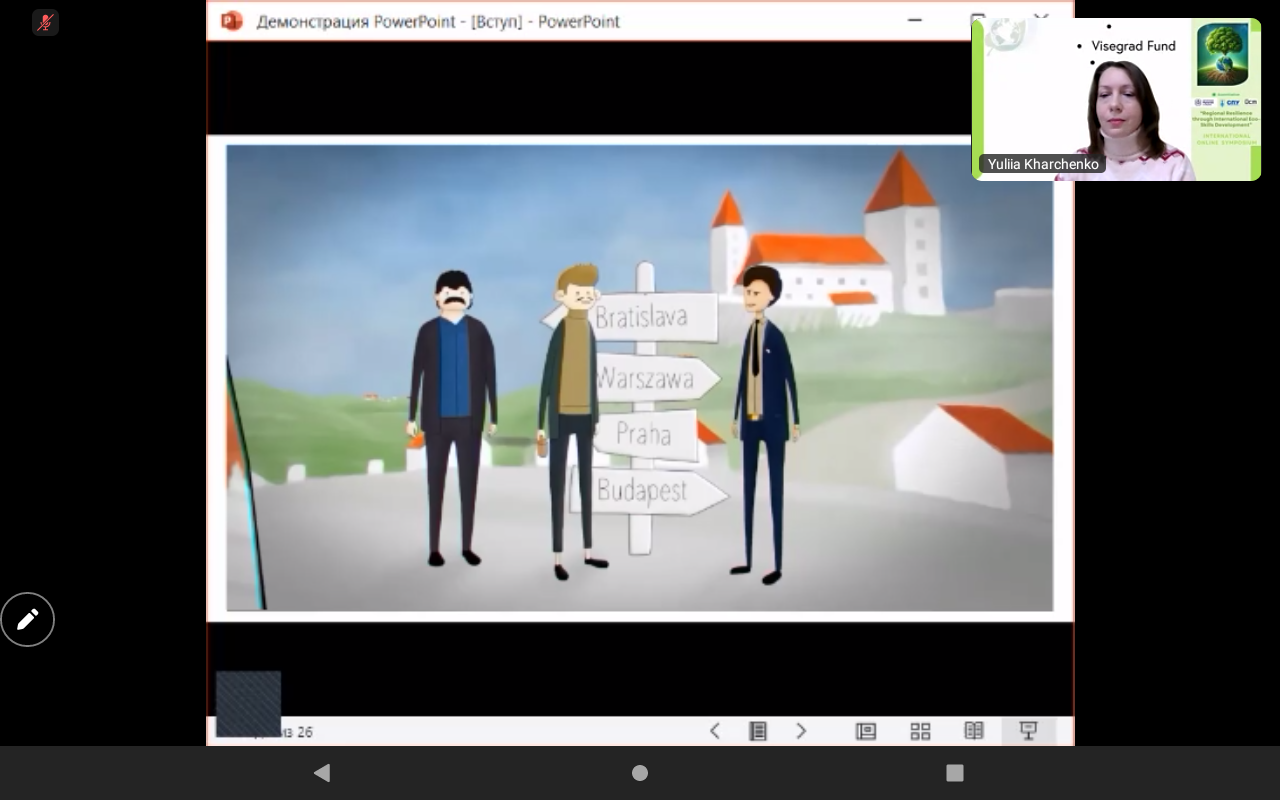Click the PowerPoint window title text
The width and height of the screenshot is (1280, 800).
pos(438,21)
